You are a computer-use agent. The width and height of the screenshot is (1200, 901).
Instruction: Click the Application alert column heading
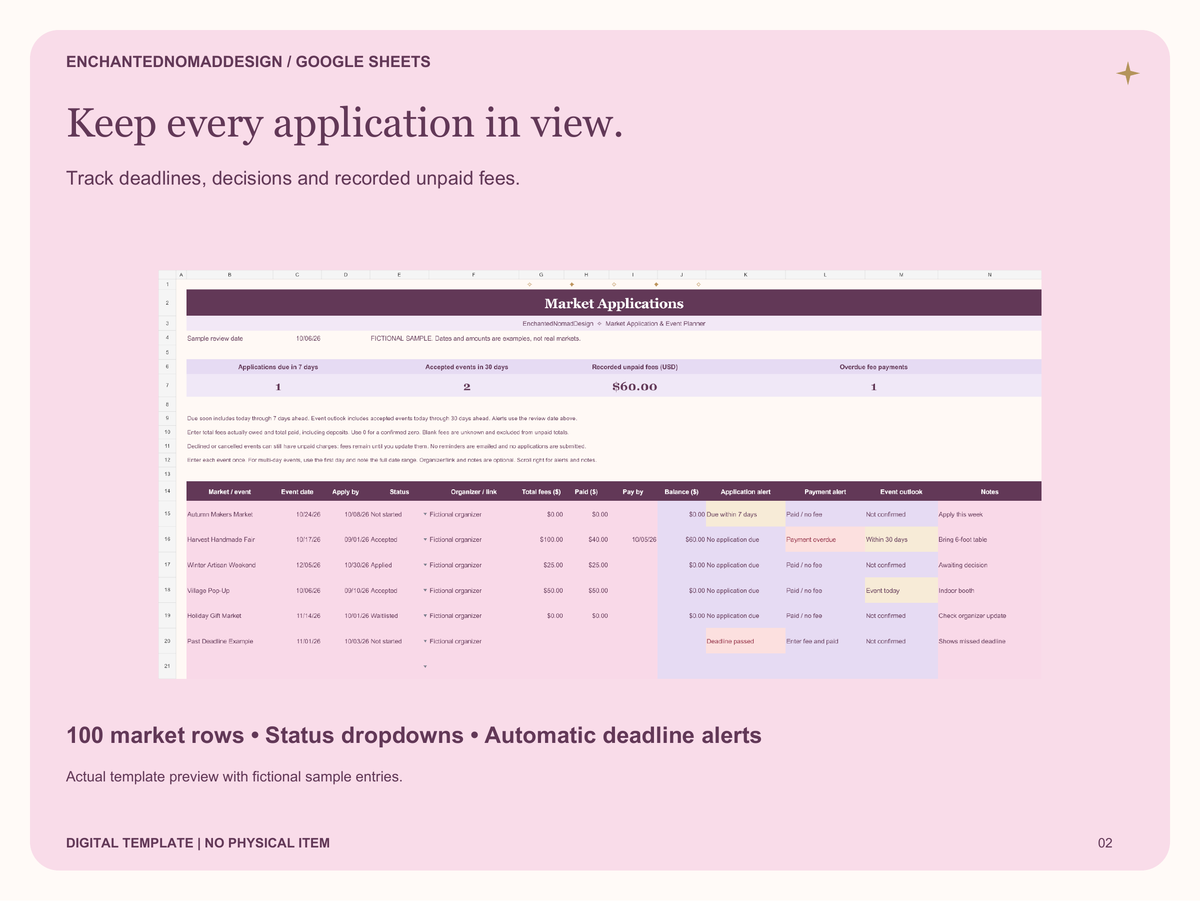(745, 492)
